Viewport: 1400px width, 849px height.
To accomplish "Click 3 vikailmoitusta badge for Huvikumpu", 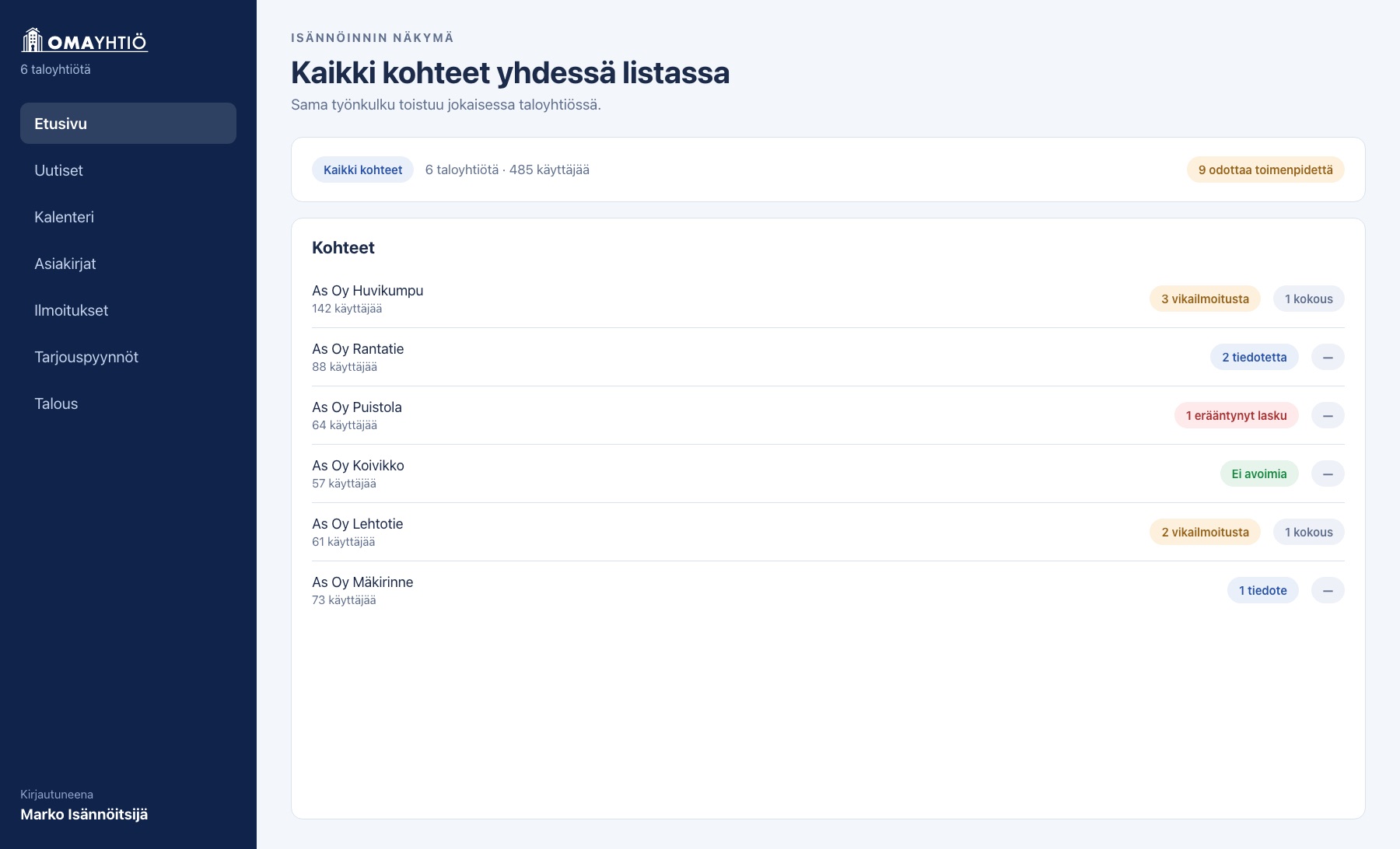I will (x=1205, y=299).
